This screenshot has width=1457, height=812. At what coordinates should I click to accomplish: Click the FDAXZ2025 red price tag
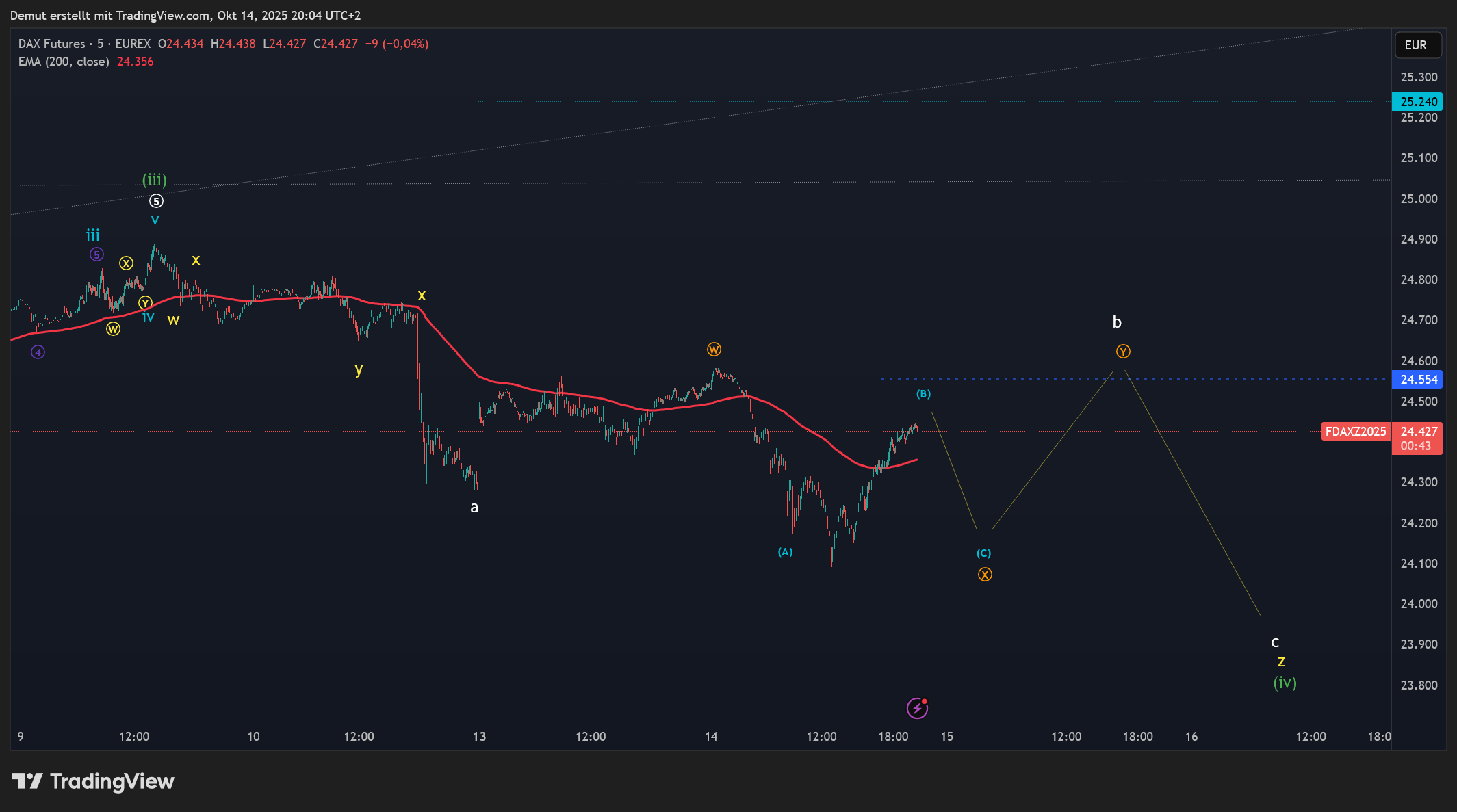coord(1355,432)
